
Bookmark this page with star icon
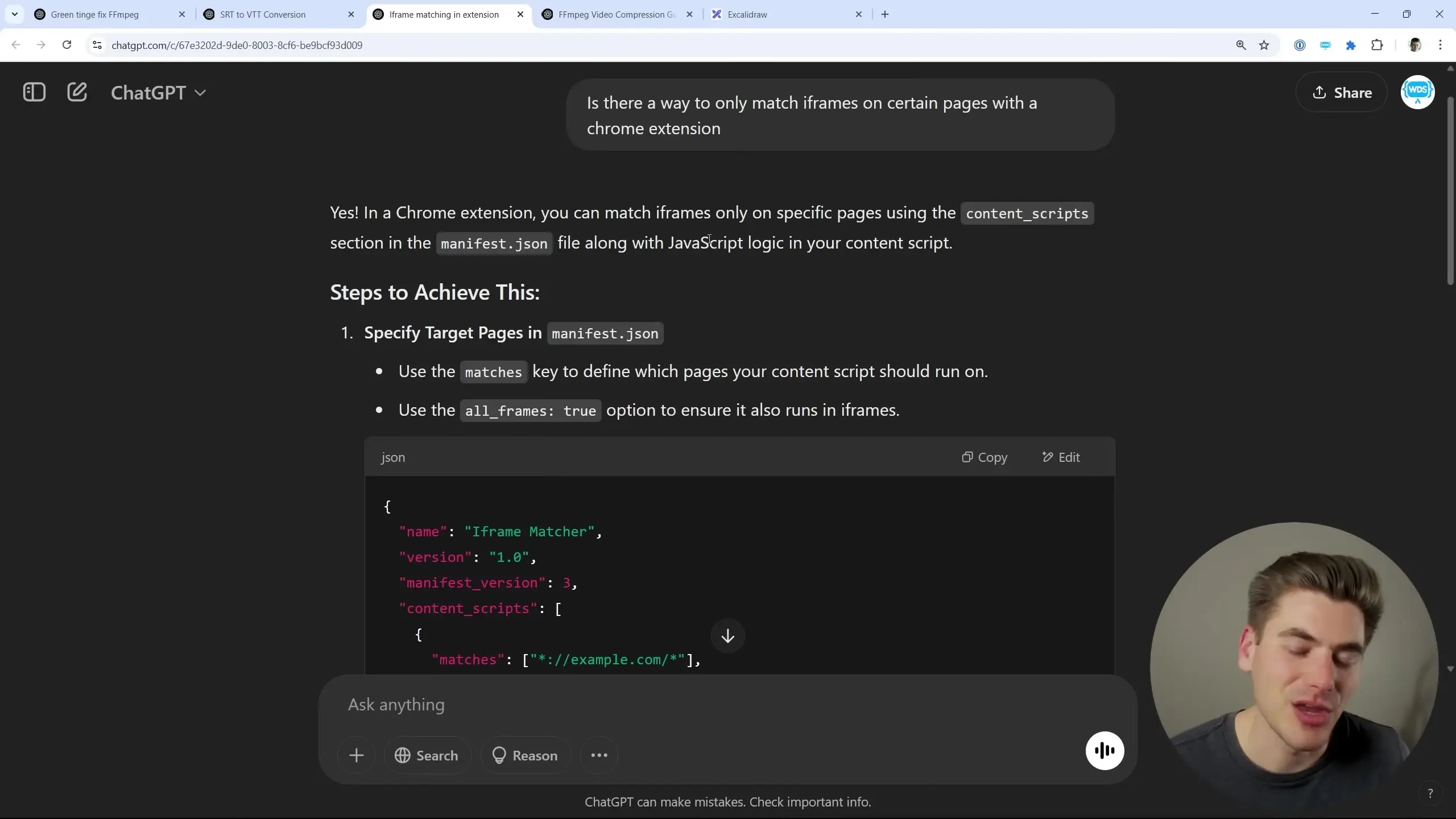tap(1264, 45)
